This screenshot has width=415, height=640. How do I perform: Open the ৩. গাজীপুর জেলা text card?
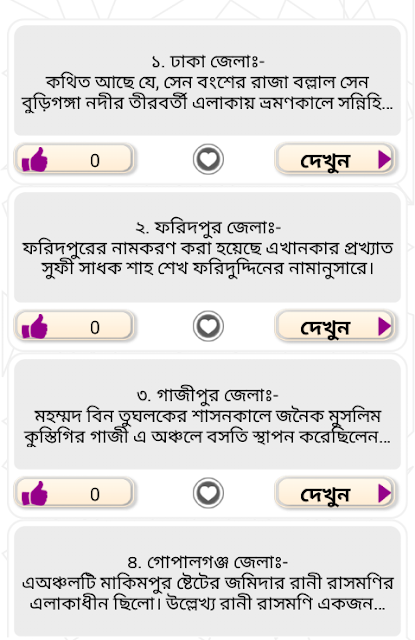coord(207,414)
